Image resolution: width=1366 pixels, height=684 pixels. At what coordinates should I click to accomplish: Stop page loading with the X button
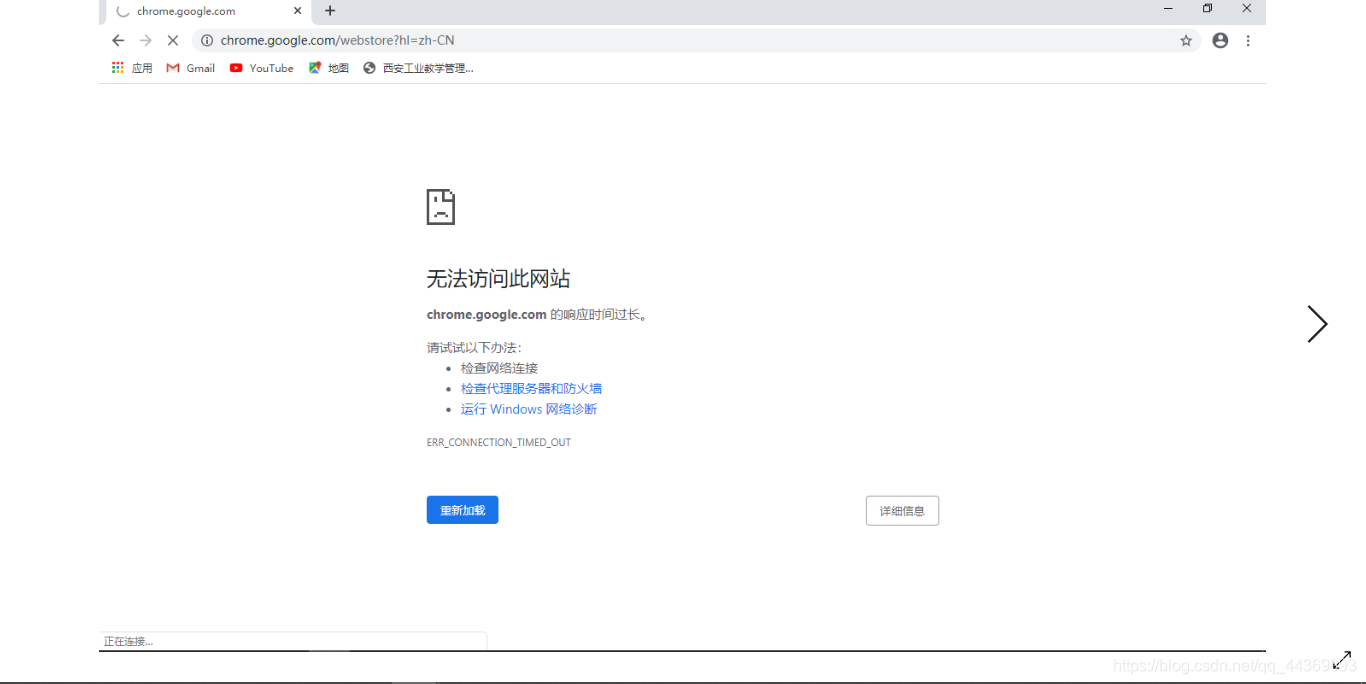point(173,40)
